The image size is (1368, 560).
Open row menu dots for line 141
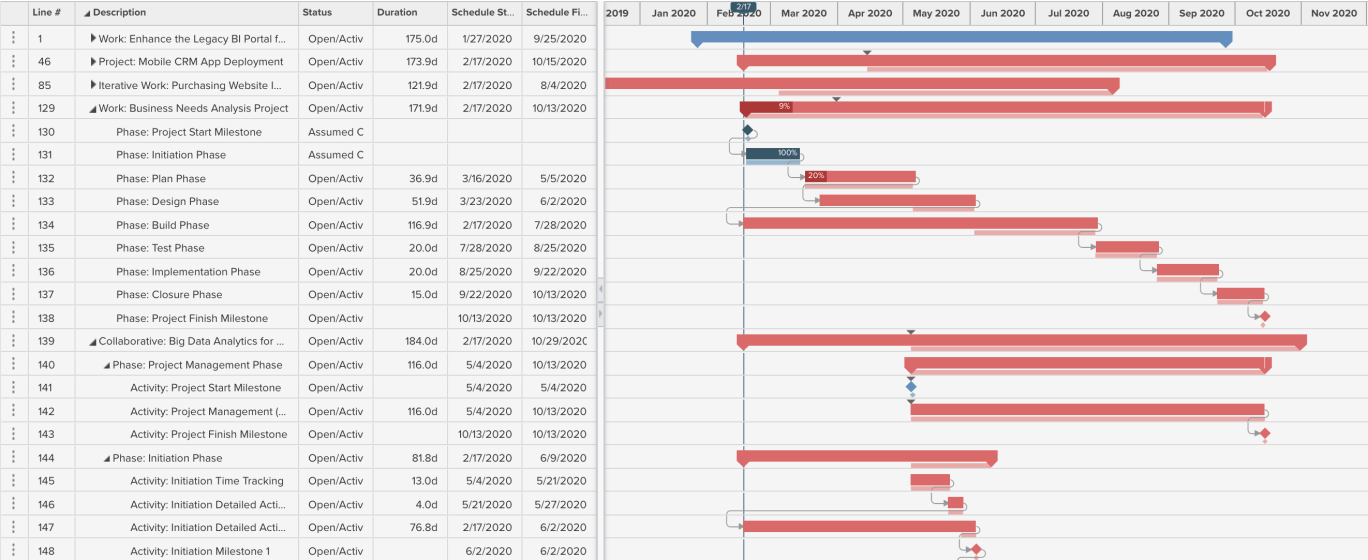13,388
